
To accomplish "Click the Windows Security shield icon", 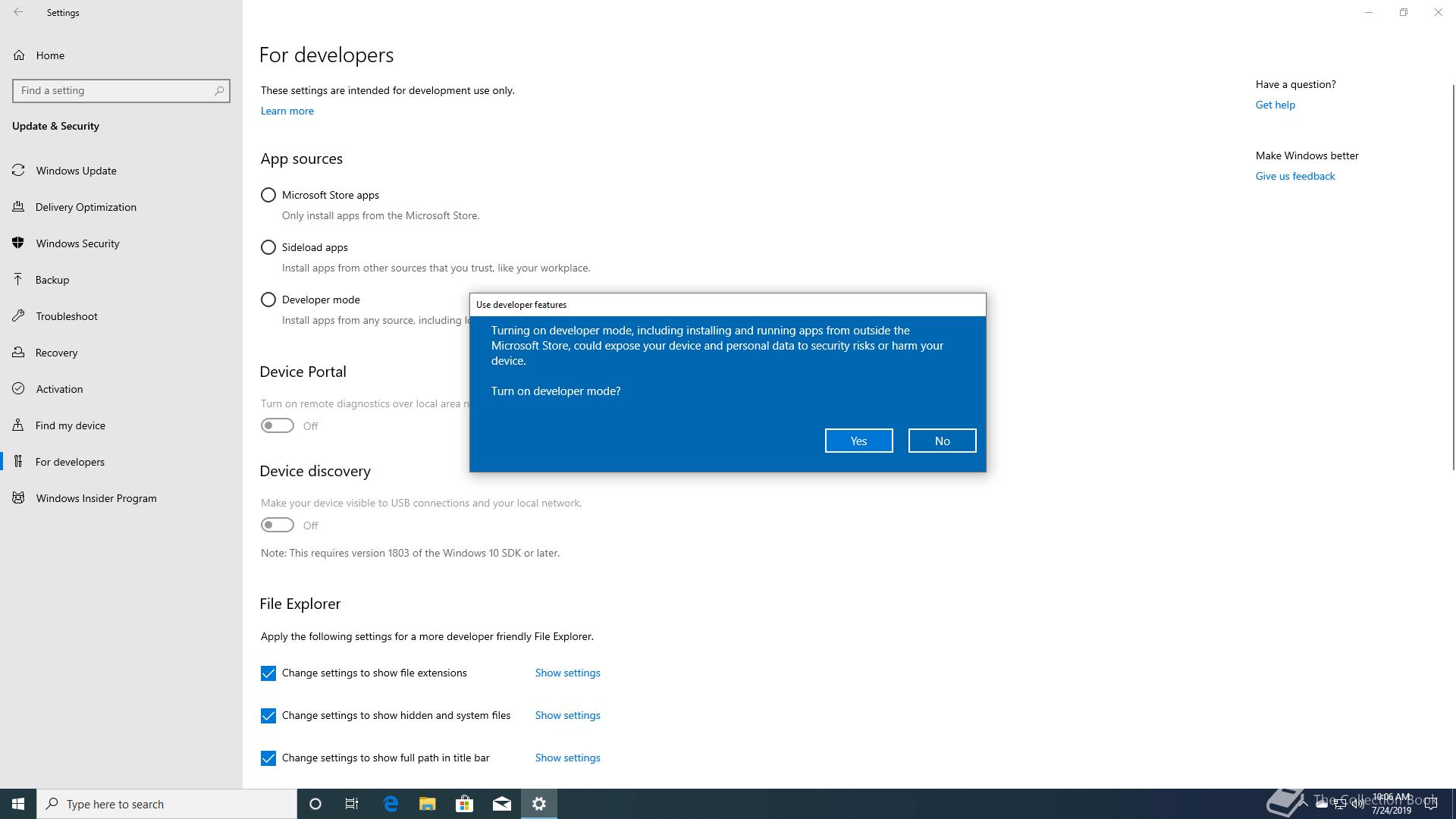I will [x=19, y=243].
